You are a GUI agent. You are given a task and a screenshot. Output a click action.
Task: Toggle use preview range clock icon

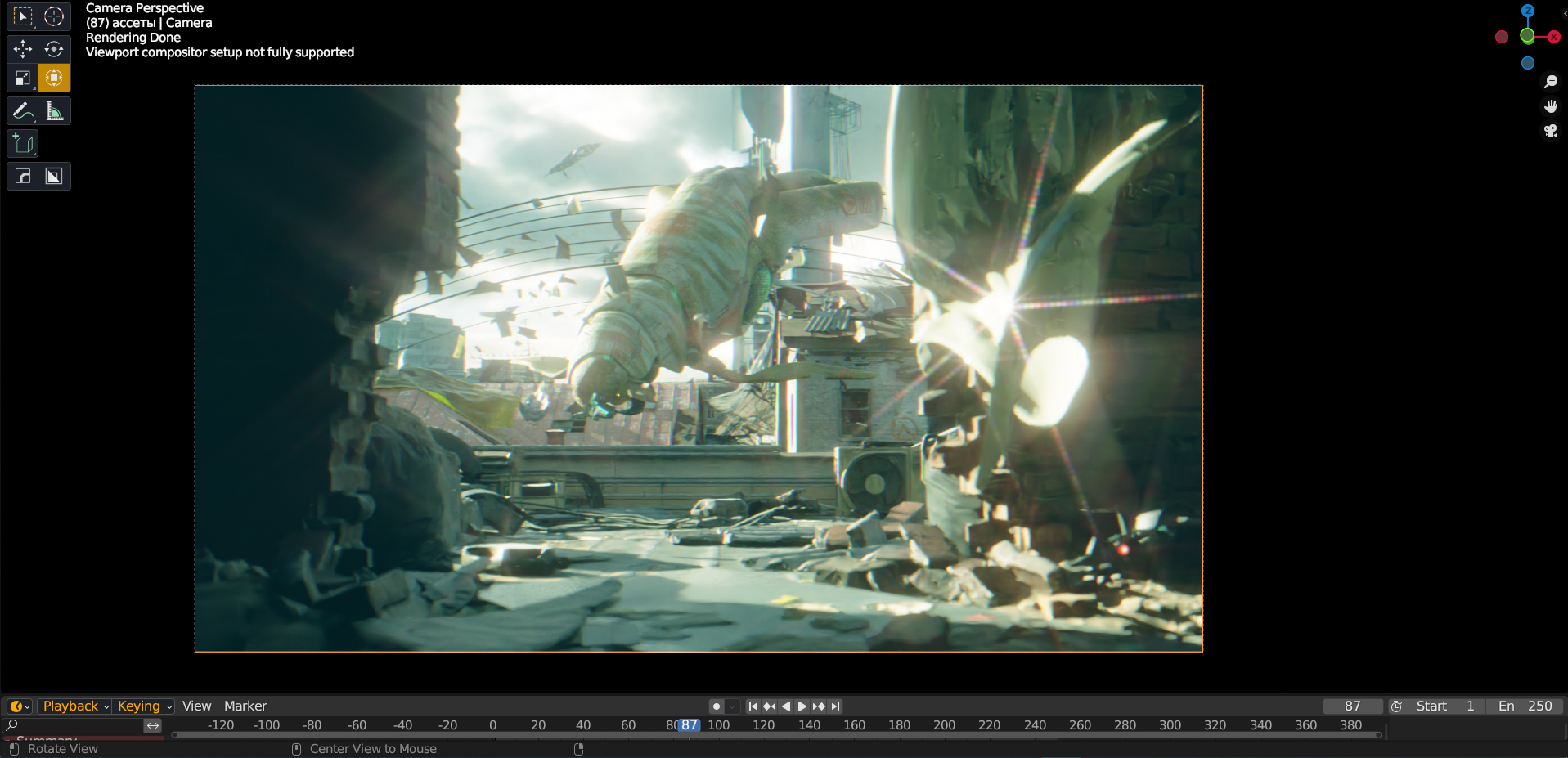tap(1396, 706)
